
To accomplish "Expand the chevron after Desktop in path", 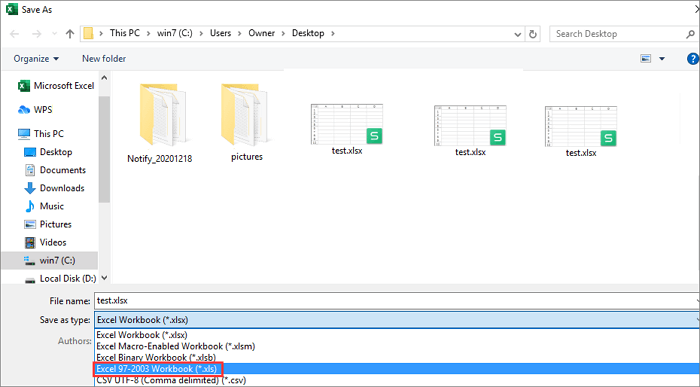I will pyautogui.click(x=332, y=33).
